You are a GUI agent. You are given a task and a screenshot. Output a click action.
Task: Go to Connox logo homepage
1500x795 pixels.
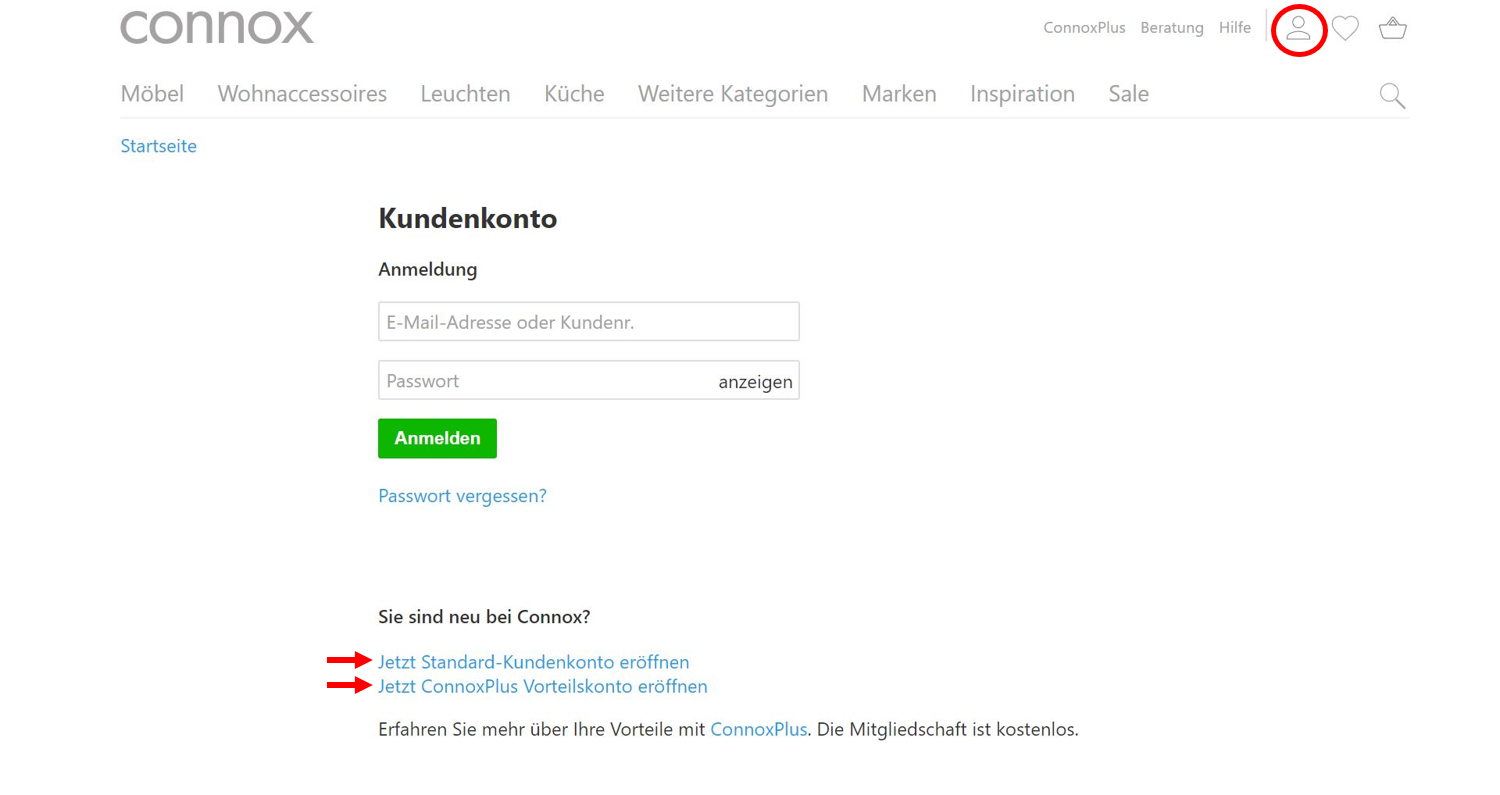[217, 27]
